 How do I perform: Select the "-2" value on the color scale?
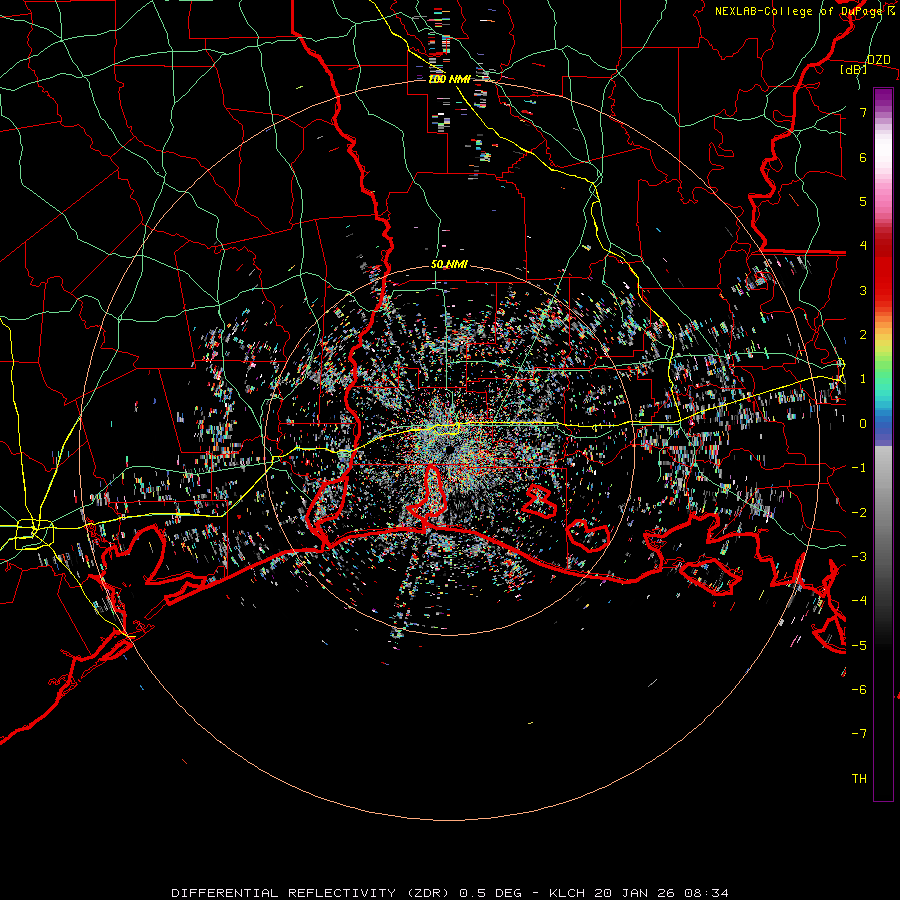(x=859, y=513)
